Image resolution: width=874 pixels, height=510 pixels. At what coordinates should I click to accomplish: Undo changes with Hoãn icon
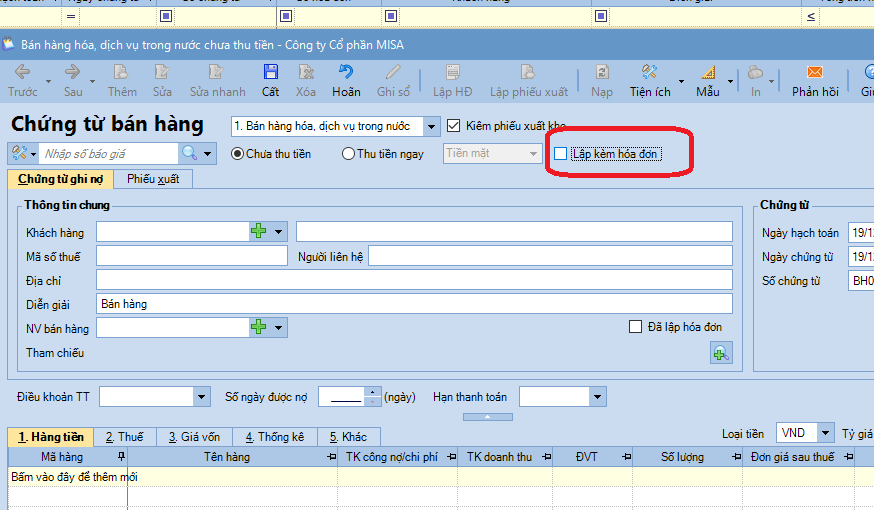[346, 72]
